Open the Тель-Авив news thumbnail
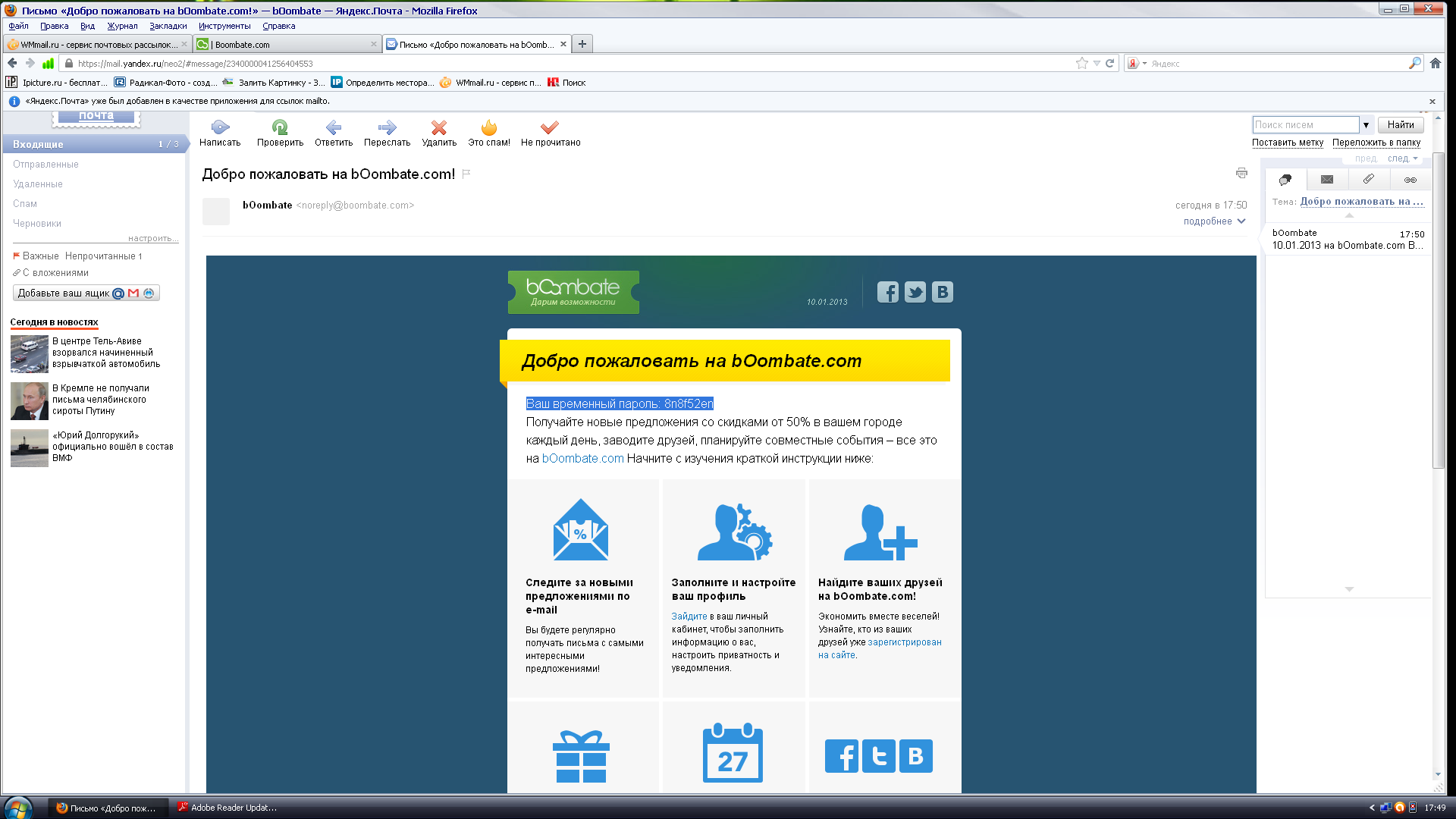 30,353
